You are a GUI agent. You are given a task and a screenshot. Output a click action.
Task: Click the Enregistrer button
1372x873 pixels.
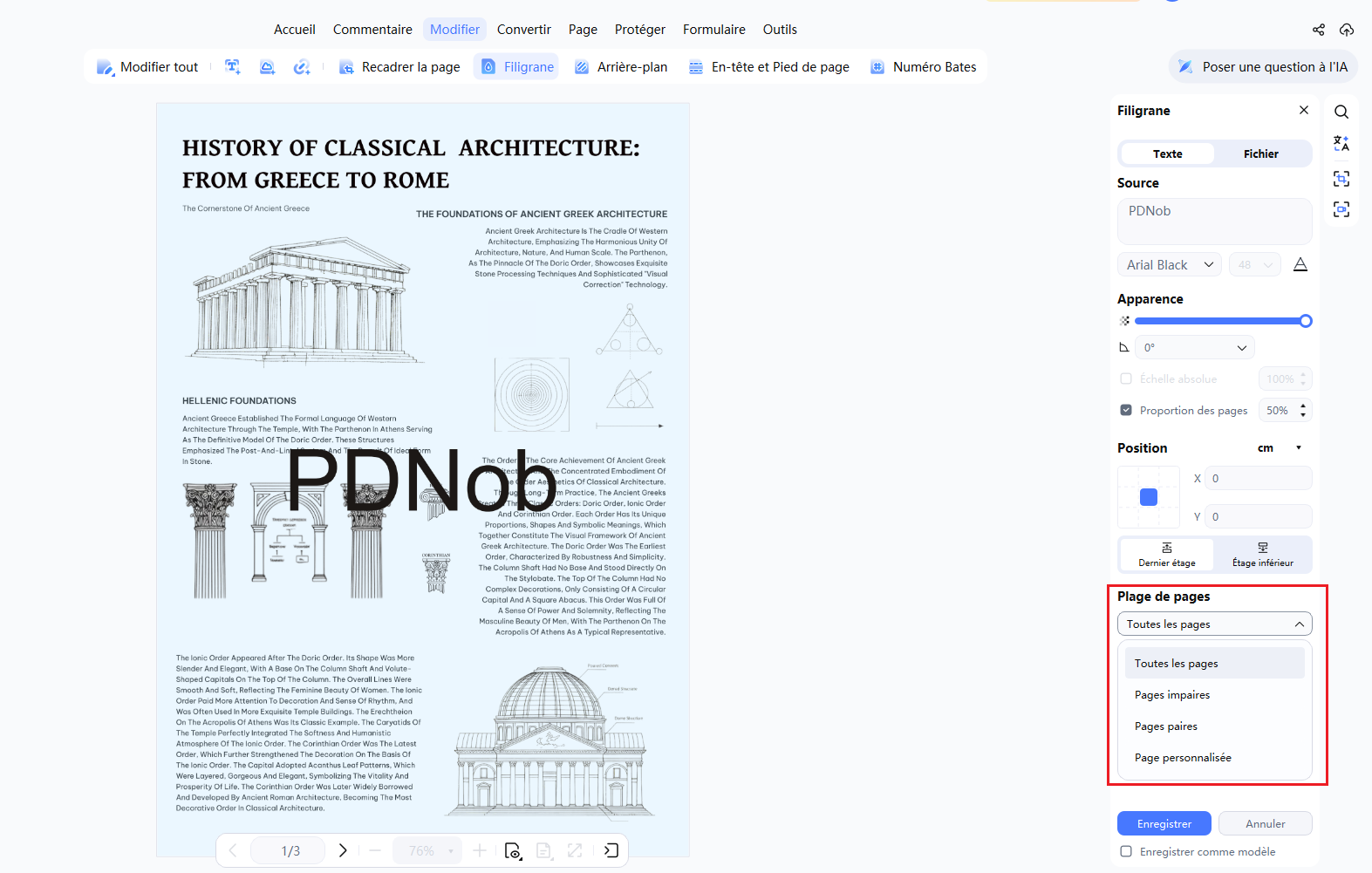tap(1164, 823)
